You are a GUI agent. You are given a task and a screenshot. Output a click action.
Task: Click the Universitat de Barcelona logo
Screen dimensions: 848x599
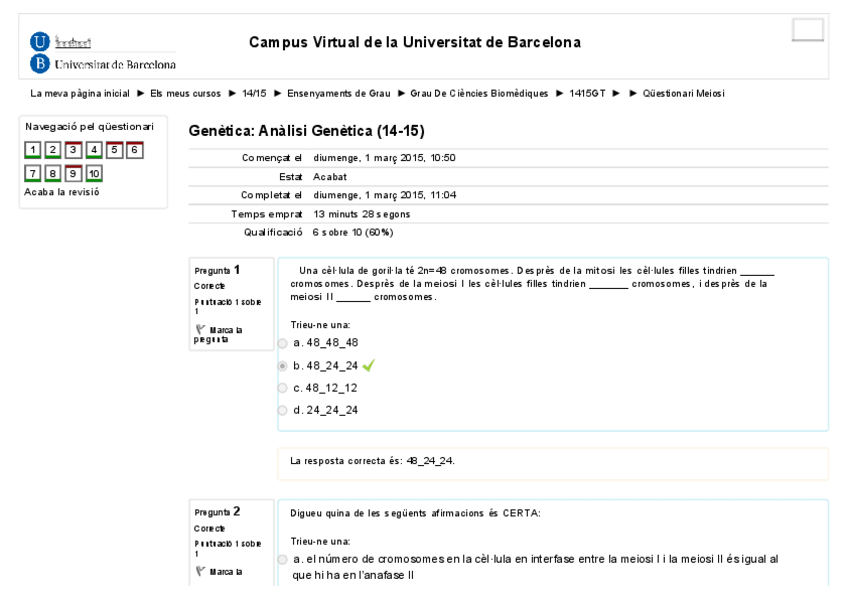pos(103,53)
